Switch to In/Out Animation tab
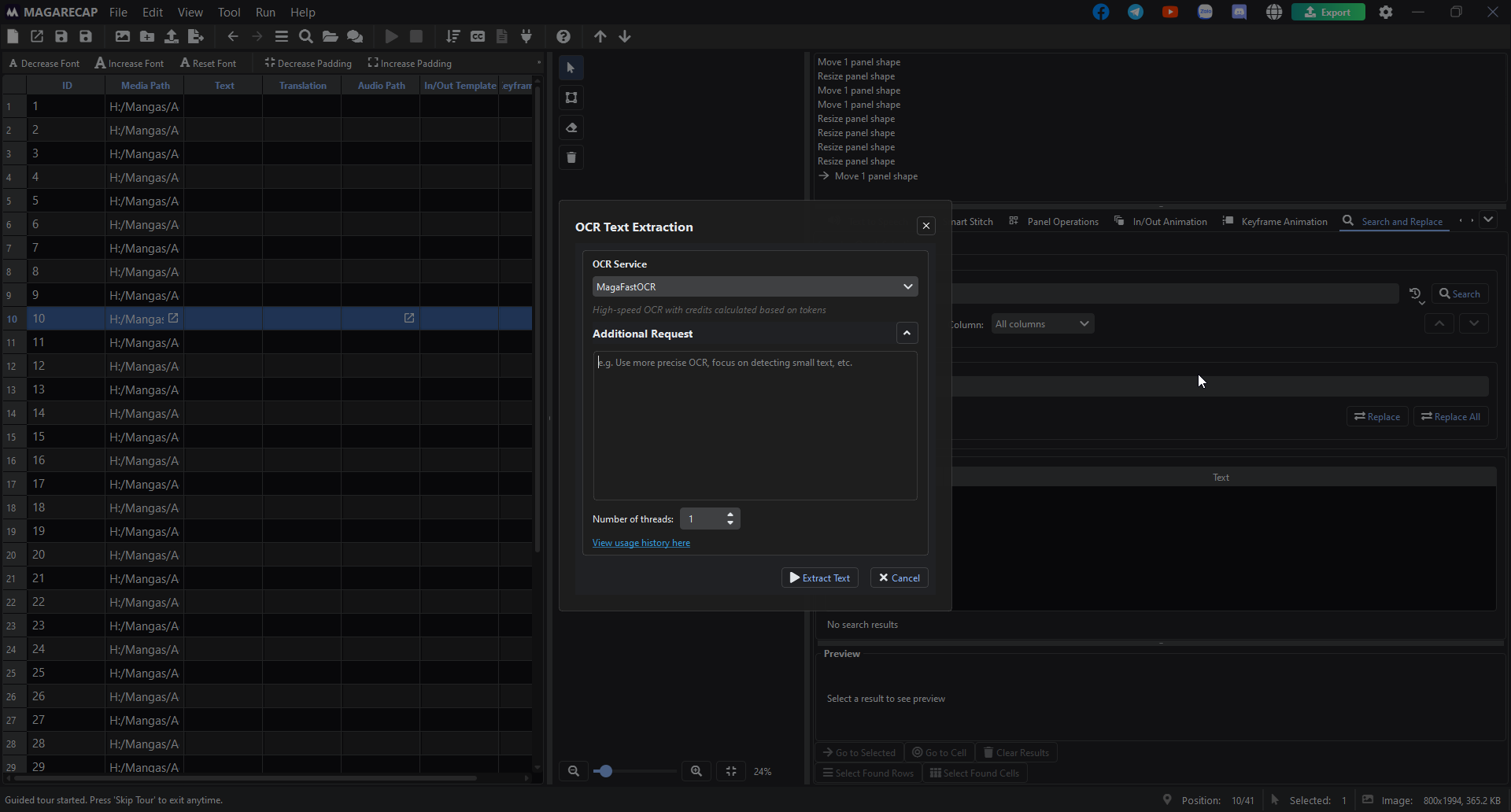The image size is (1511, 812). [x=1160, y=221]
